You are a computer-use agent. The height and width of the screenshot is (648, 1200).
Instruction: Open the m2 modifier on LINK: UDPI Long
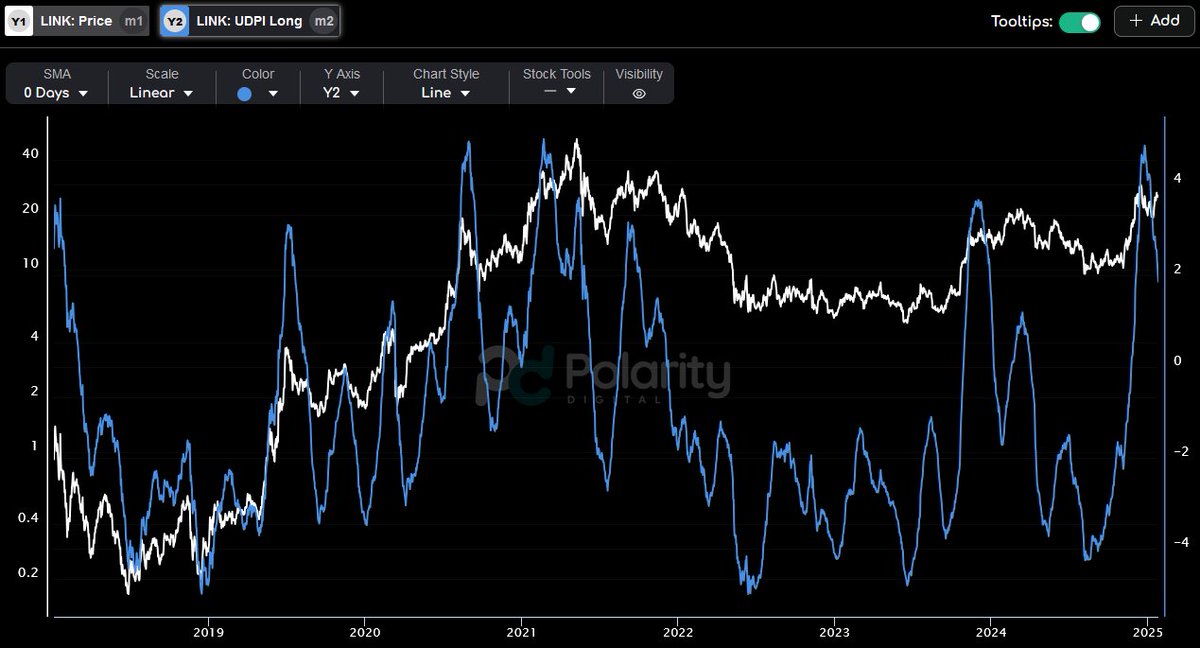[323, 20]
